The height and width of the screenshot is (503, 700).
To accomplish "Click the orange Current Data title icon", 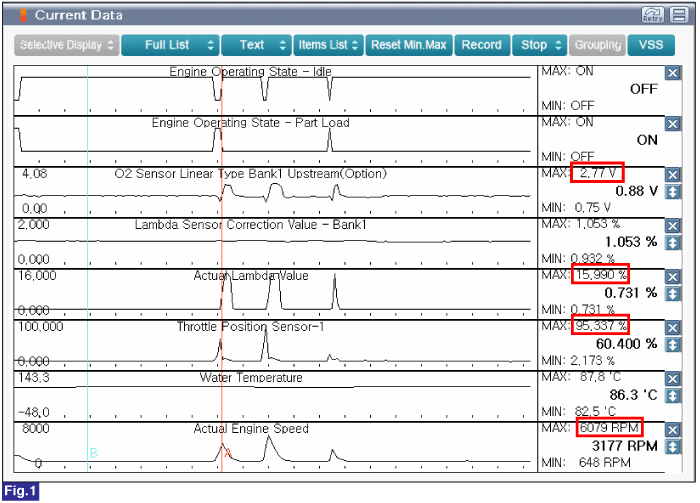I will coord(23,15).
